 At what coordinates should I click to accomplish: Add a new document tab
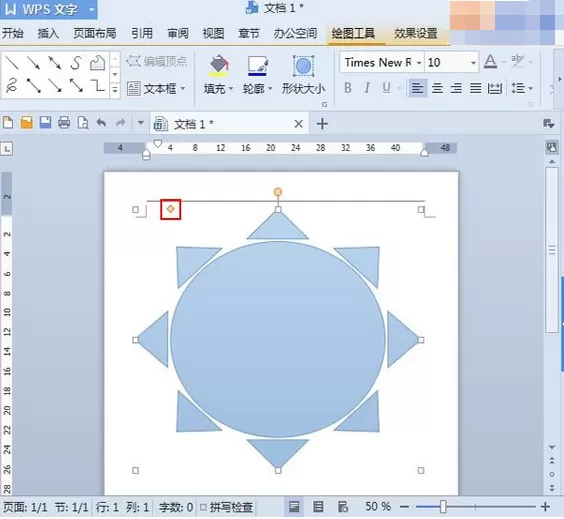click(x=322, y=124)
